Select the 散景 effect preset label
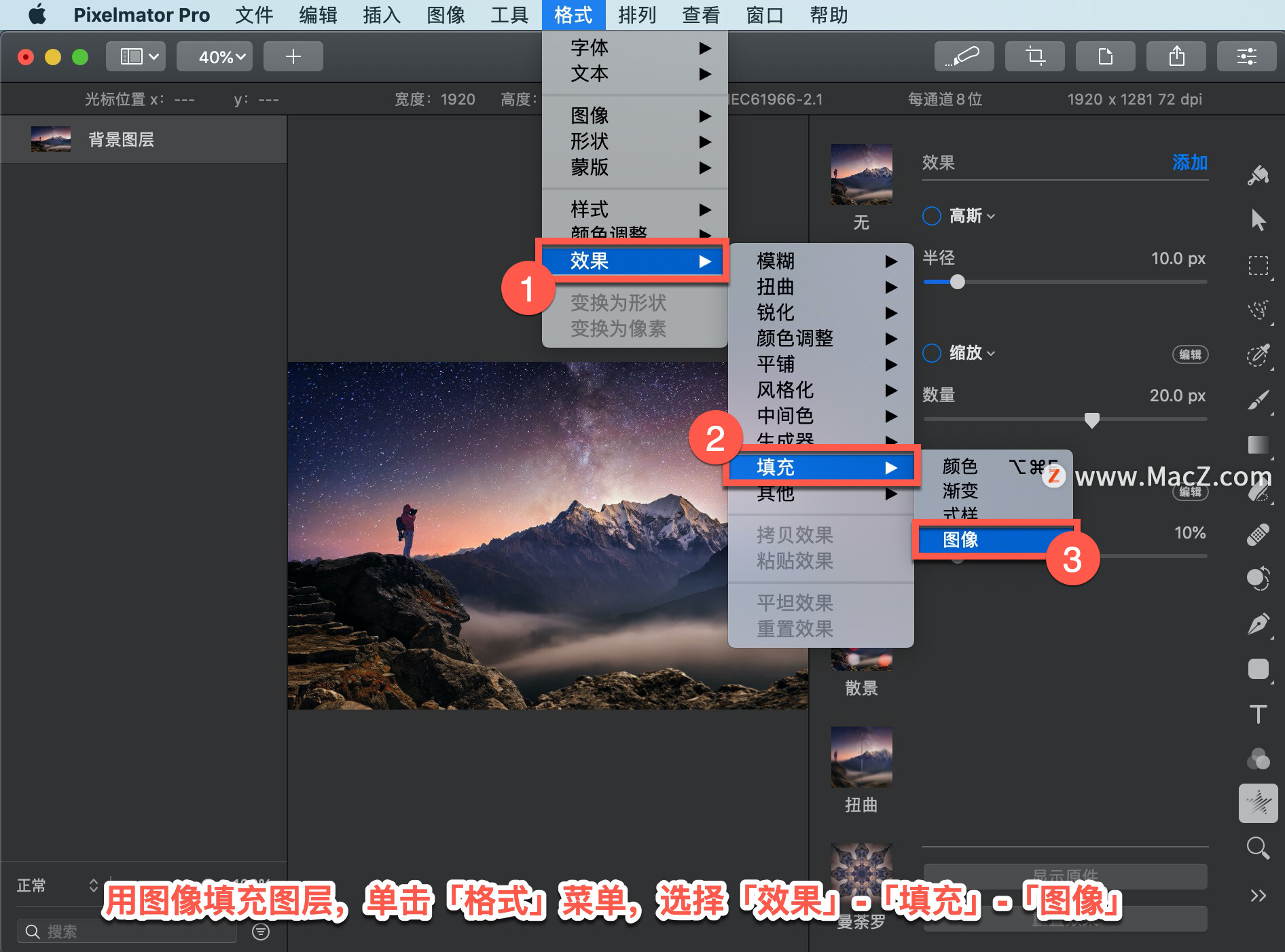The image size is (1285, 952). tap(861, 688)
